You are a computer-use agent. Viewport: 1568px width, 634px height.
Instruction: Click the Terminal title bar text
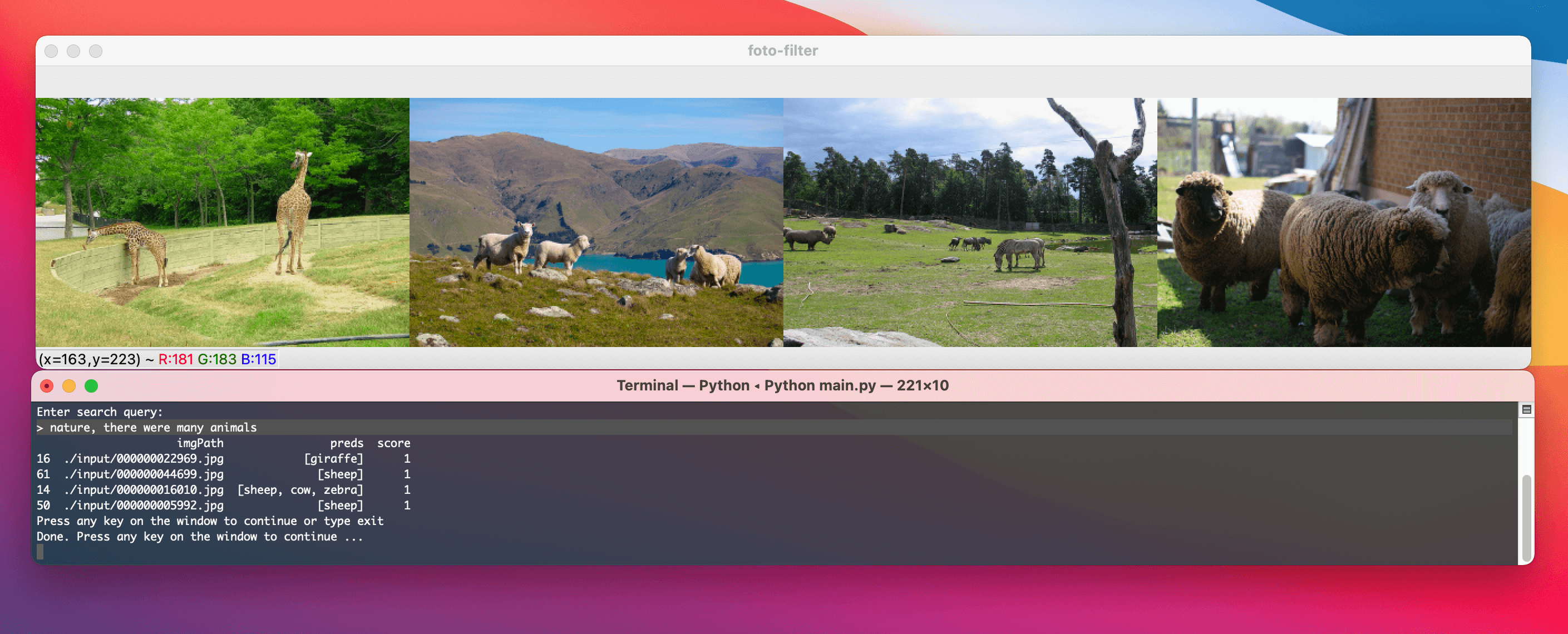pos(782,386)
